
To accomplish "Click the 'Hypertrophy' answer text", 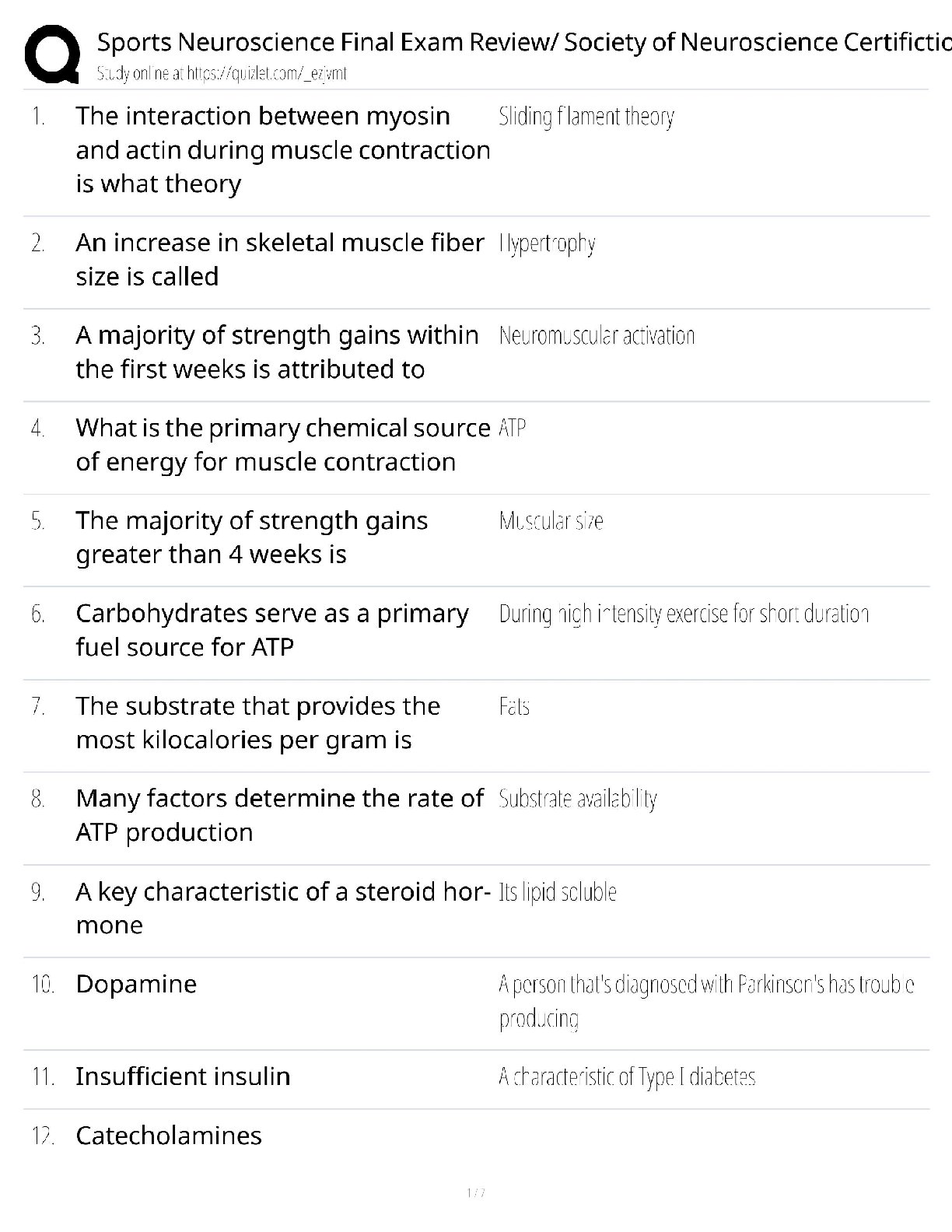I will (547, 244).
